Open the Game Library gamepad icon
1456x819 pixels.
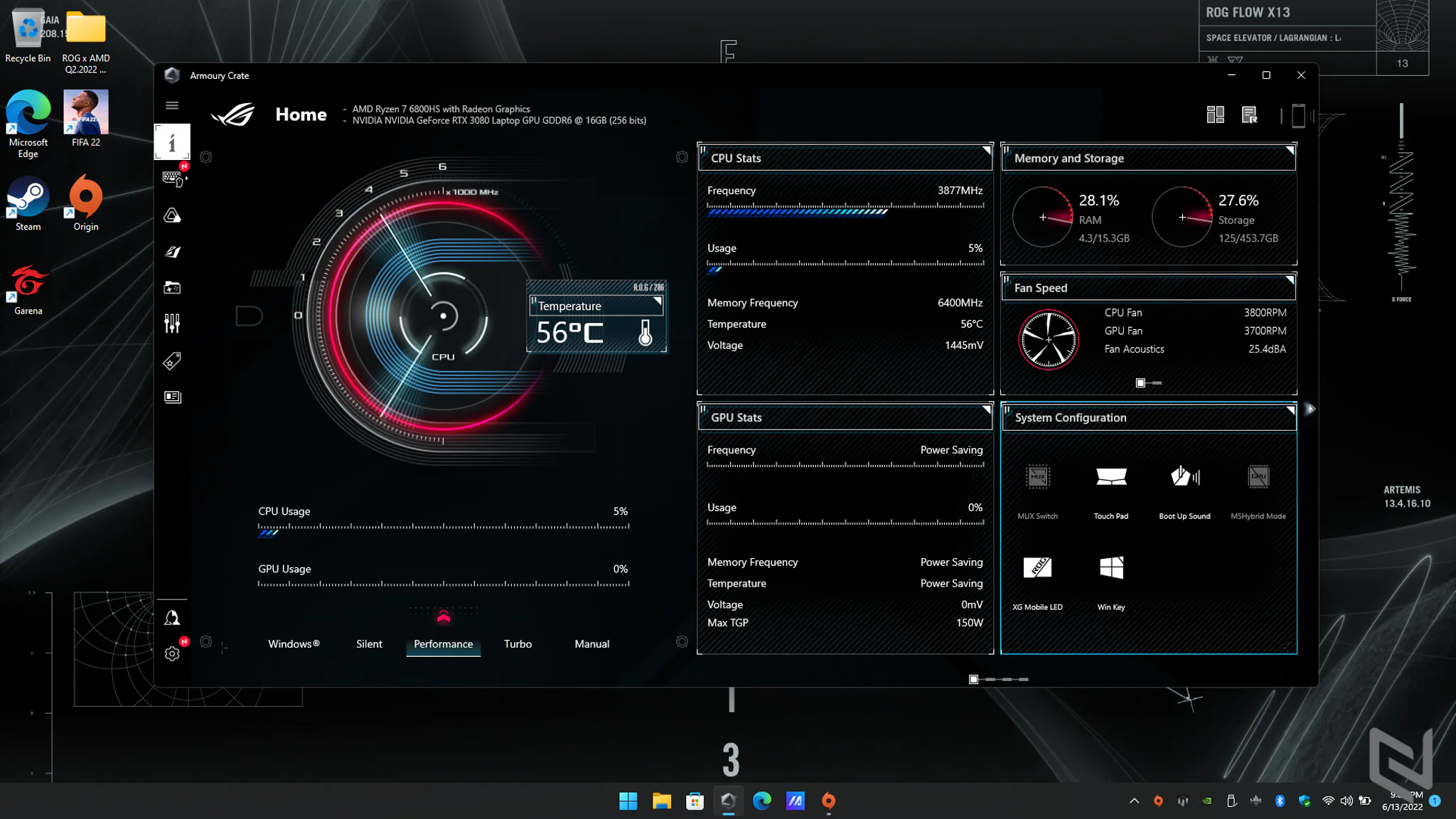172,288
